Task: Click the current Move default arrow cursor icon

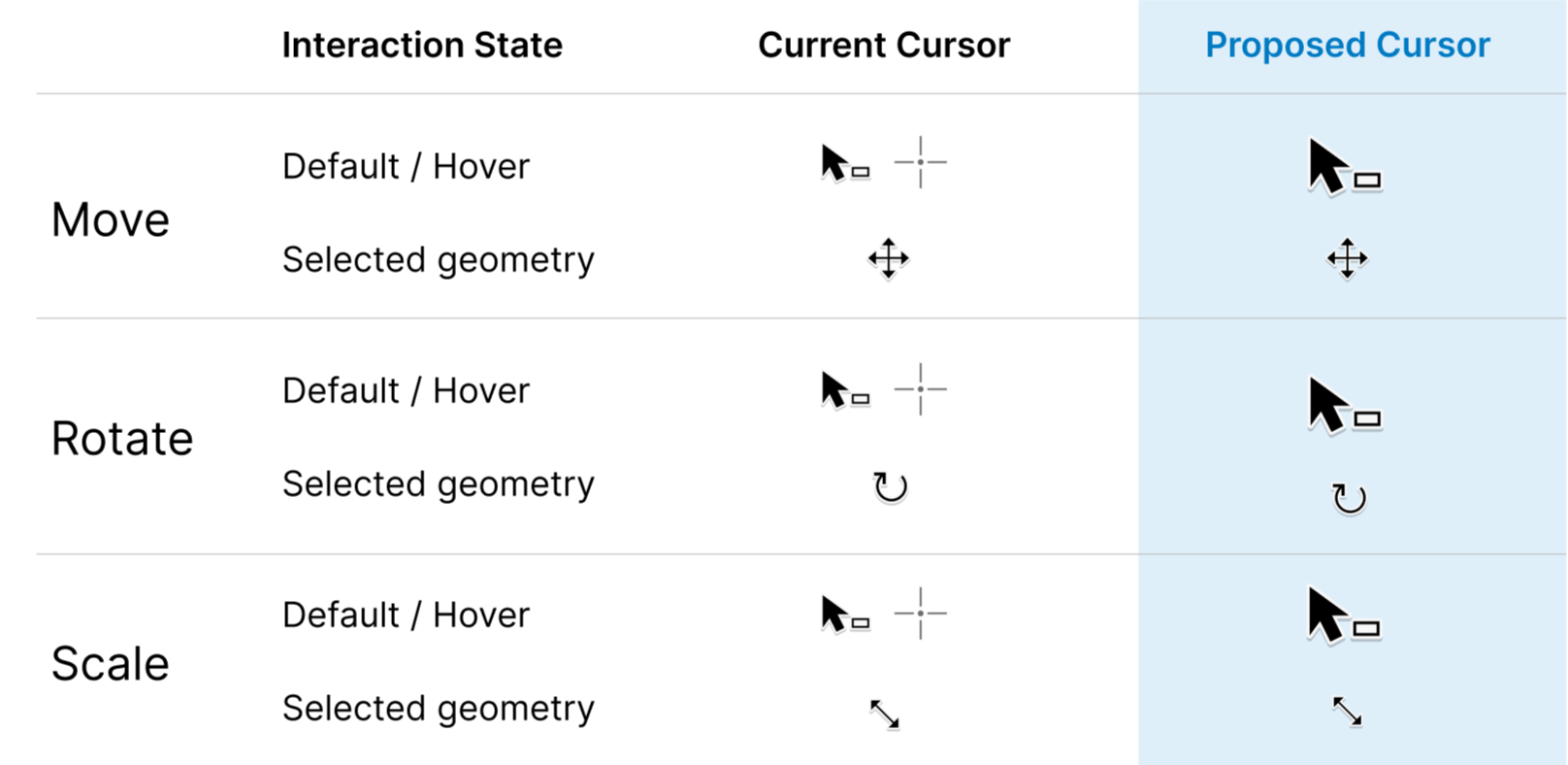Action: pyautogui.click(x=845, y=163)
